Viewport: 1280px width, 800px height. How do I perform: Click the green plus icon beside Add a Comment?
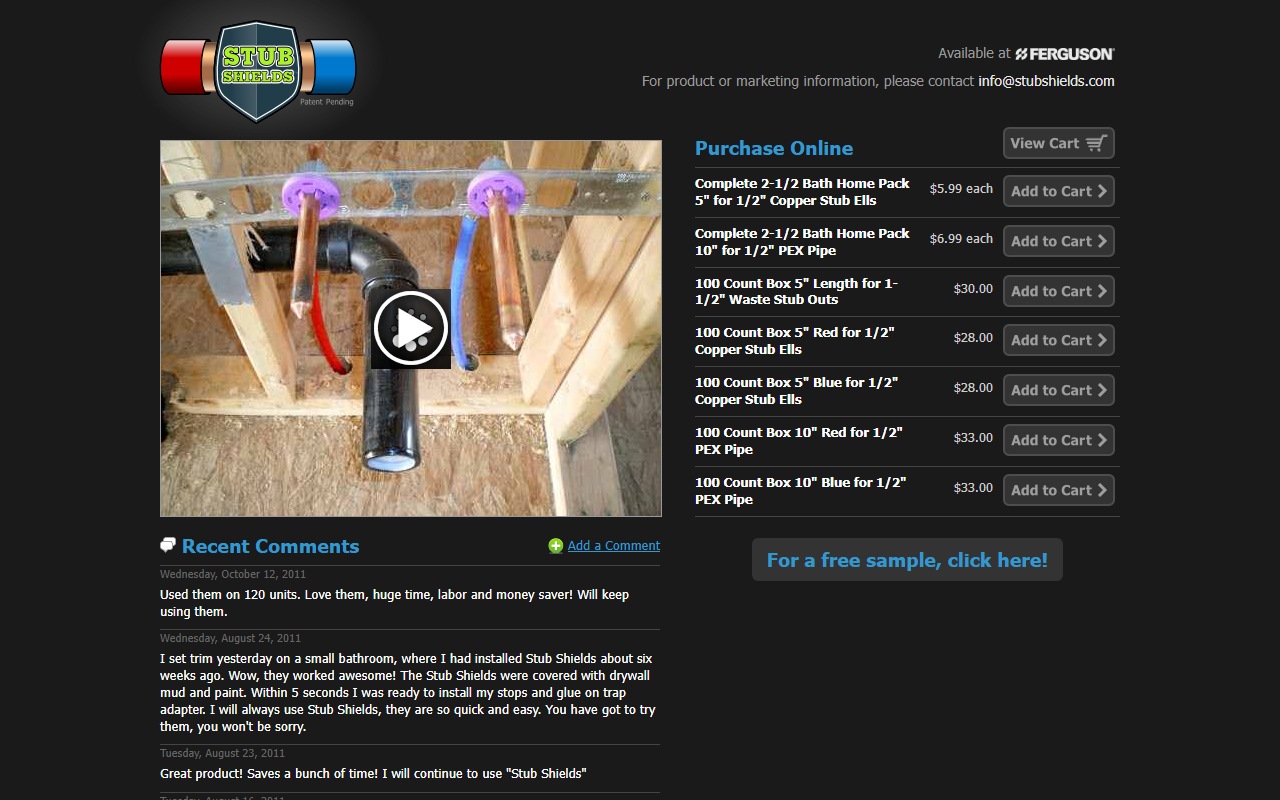tap(556, 546)
